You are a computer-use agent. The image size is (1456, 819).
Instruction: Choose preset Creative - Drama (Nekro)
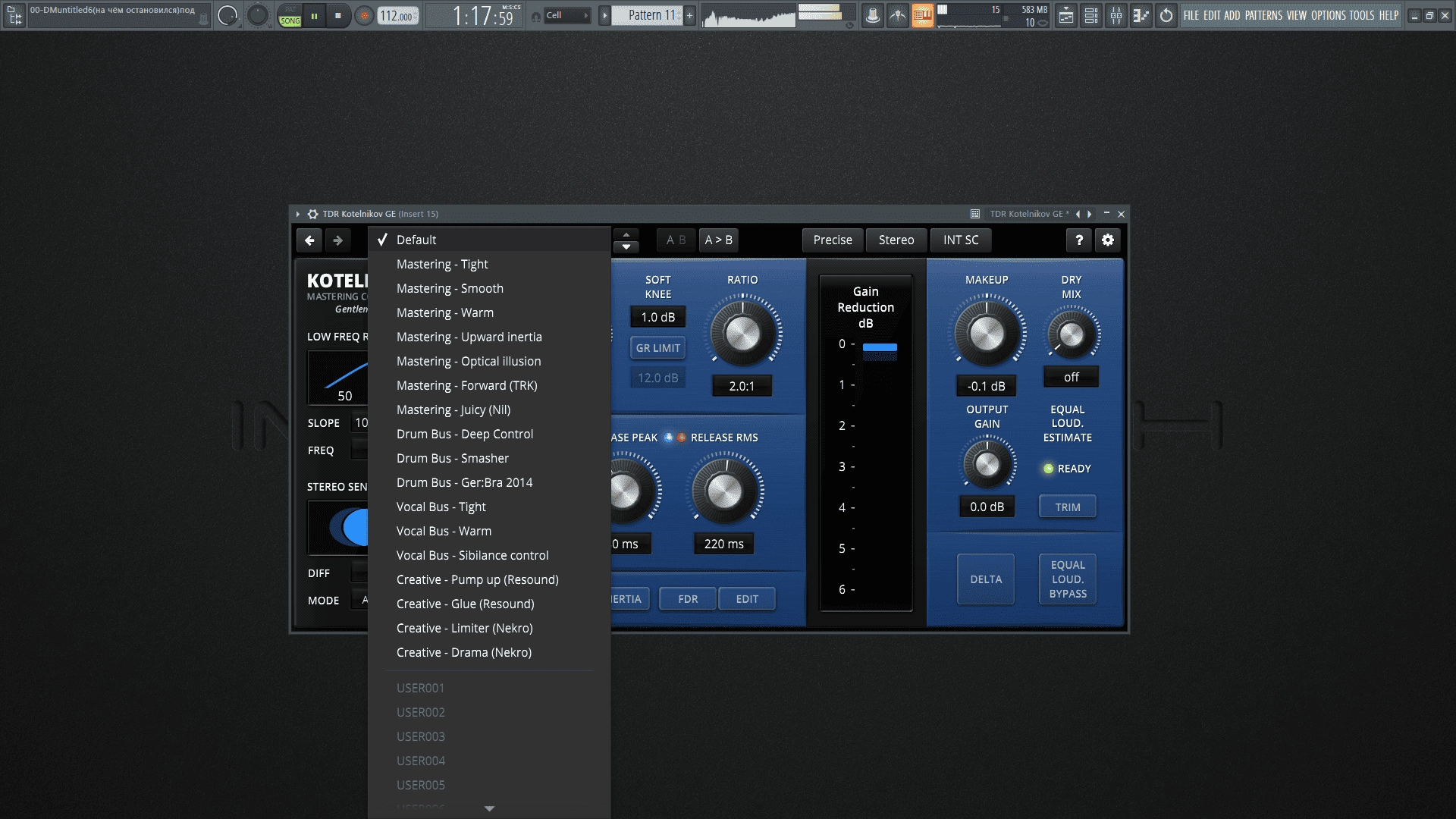(x=489, y=652)
